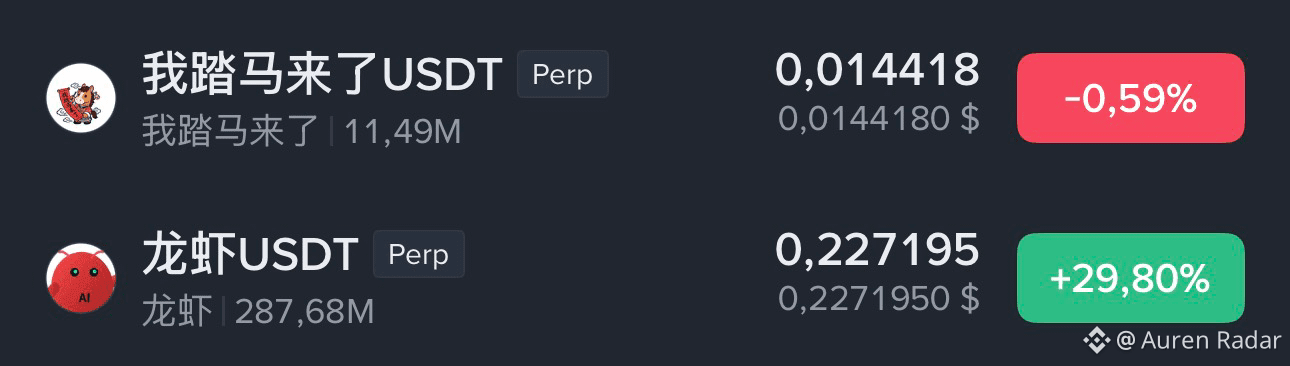Image resolution: width=1290 pixels, height=366 pixels.
Task: Select the 龙虾USDT list row
Action: tap(645, 278)
